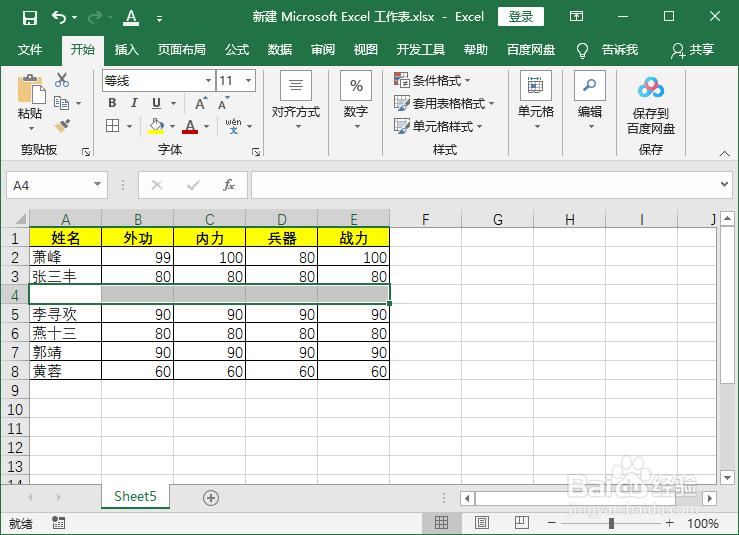The image size is (739, 535).
Task: Click the macro record status bar icon
Action: (58, 522)
